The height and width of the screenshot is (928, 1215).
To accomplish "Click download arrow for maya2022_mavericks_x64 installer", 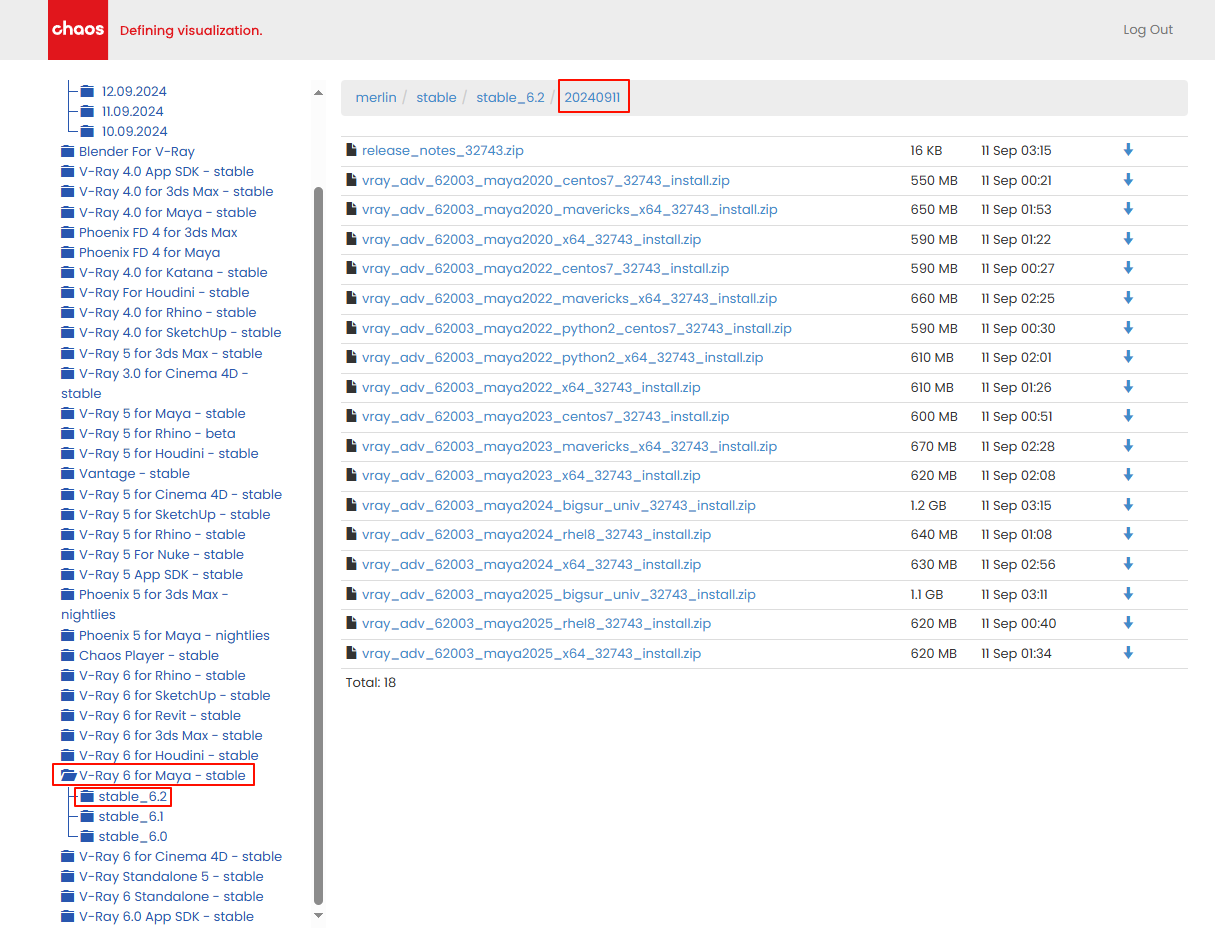I will tap(1128, 298).
